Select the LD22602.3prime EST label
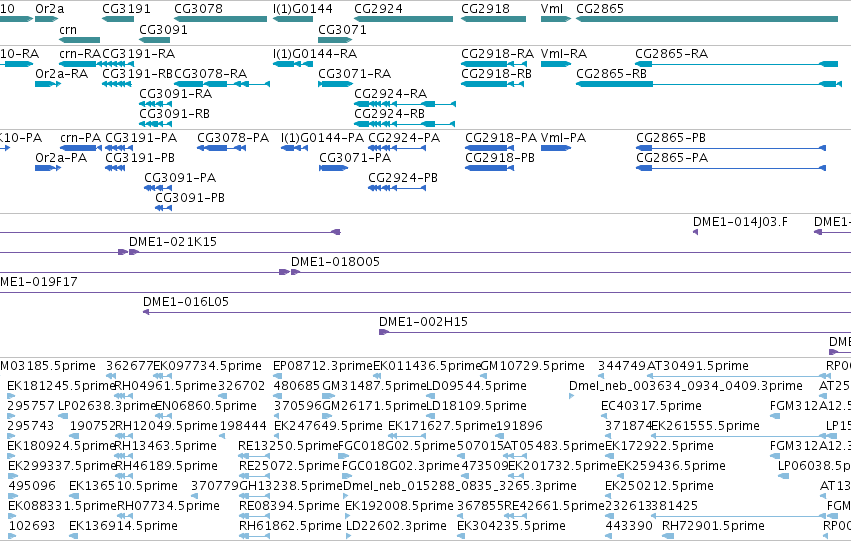 point(396,526)
